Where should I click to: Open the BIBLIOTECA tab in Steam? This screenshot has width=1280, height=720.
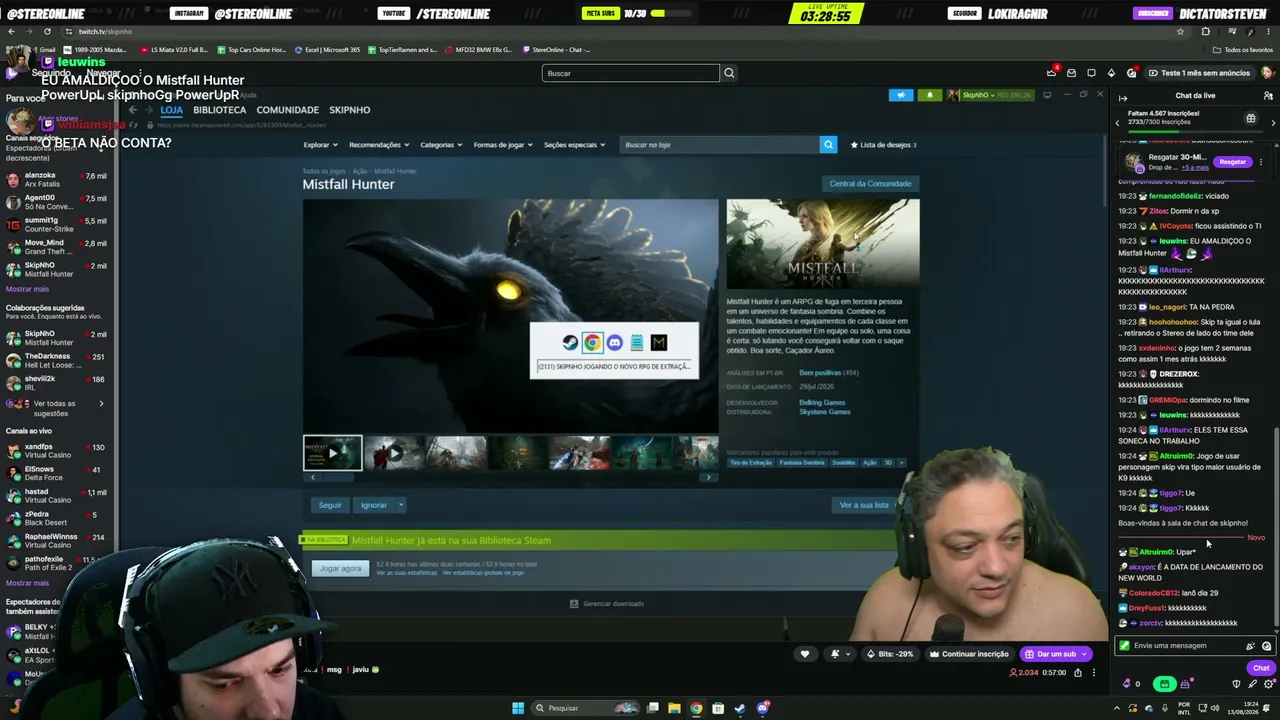click(220, 110)
